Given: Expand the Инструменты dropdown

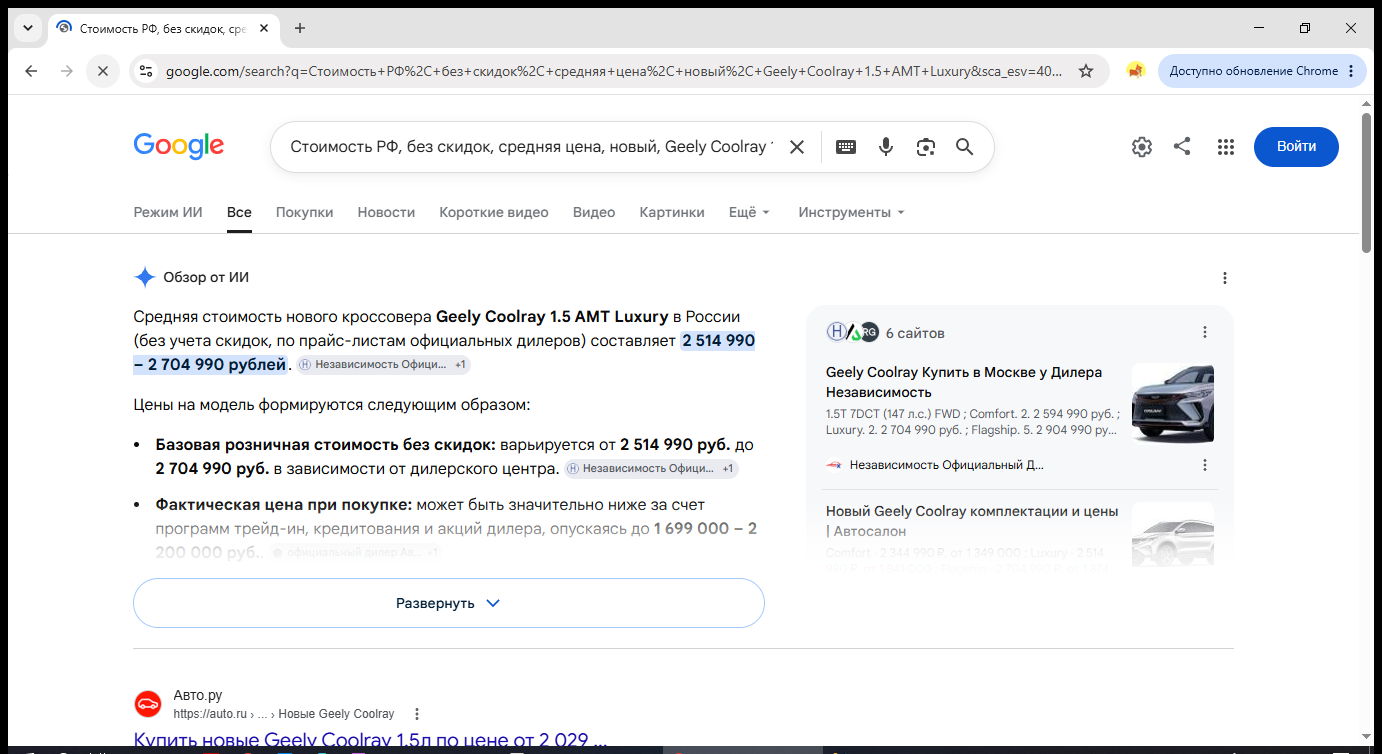Looking at the screenshot, I should 851,212.
